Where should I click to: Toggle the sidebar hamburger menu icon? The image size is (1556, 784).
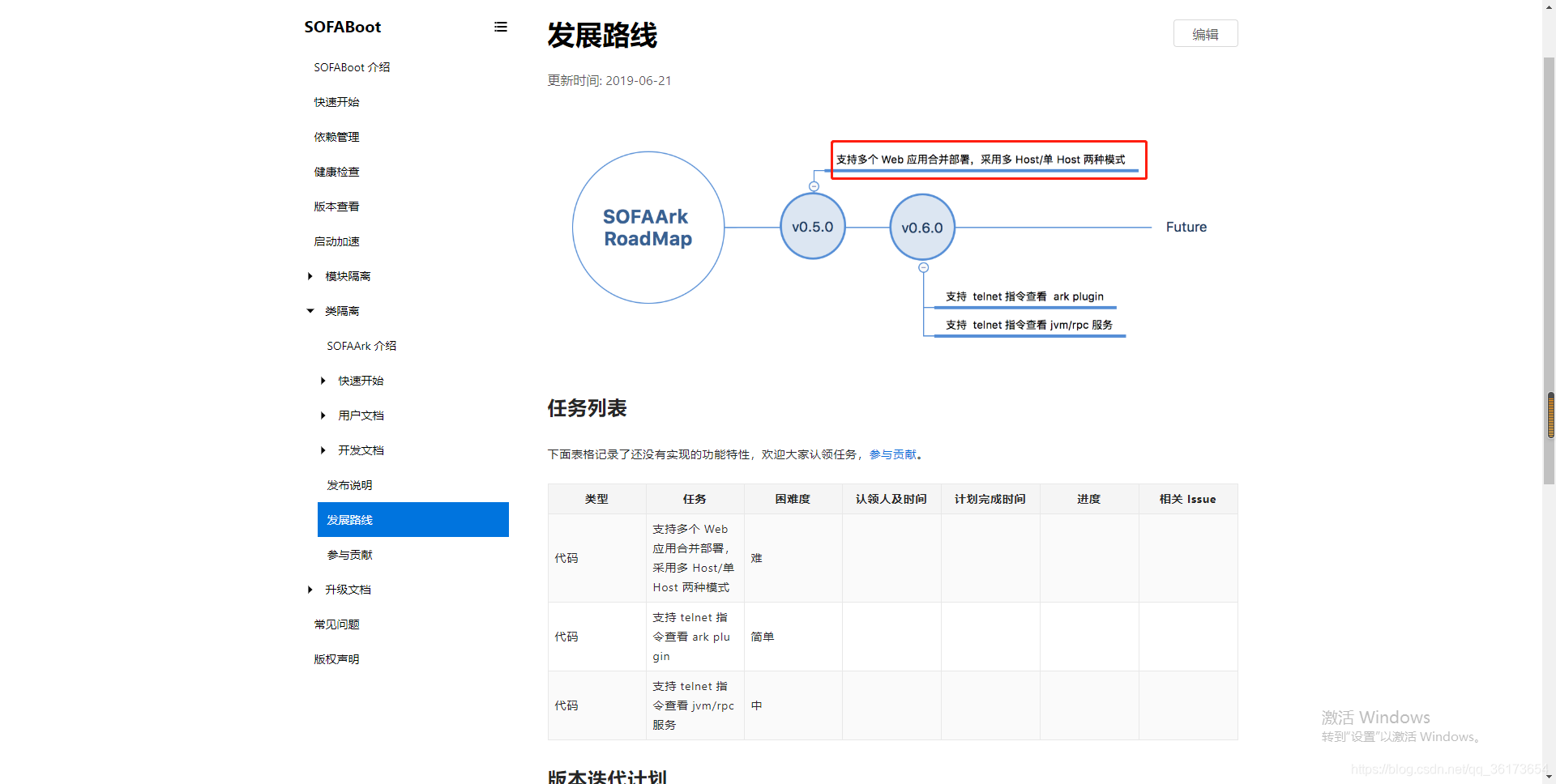pos(501,27)
